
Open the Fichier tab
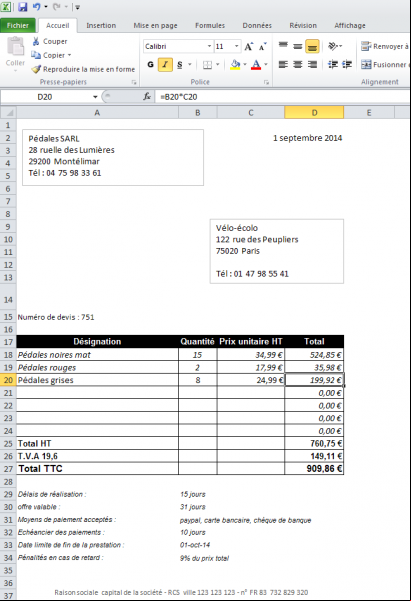(x=18, y=25)
